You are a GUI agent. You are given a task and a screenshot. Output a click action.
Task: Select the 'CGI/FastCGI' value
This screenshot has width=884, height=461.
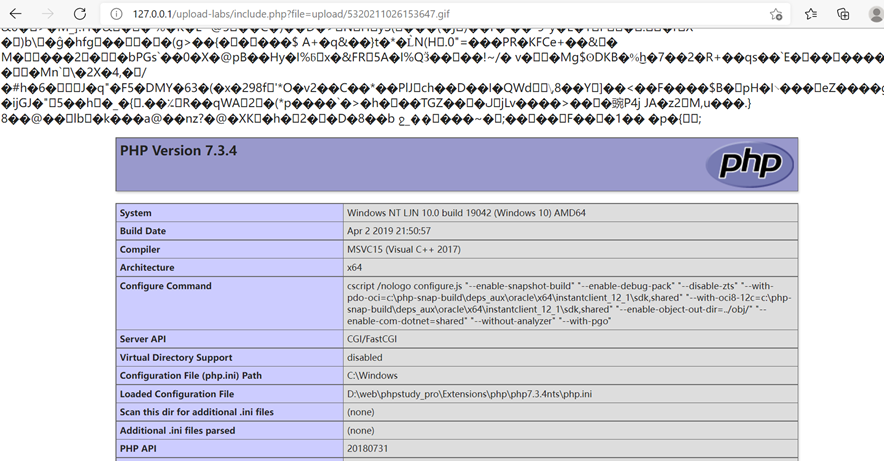(x=372, y=339)
